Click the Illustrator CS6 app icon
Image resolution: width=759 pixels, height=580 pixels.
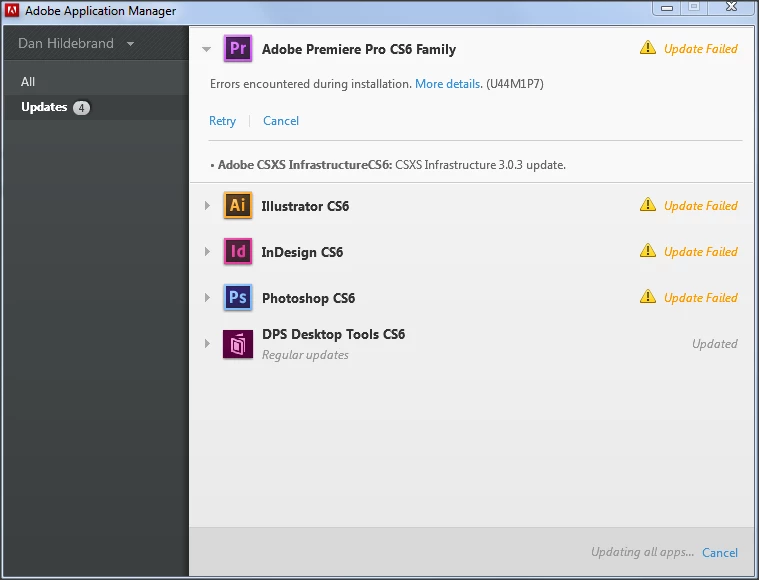pyautogui.click(x=238, y=205)
